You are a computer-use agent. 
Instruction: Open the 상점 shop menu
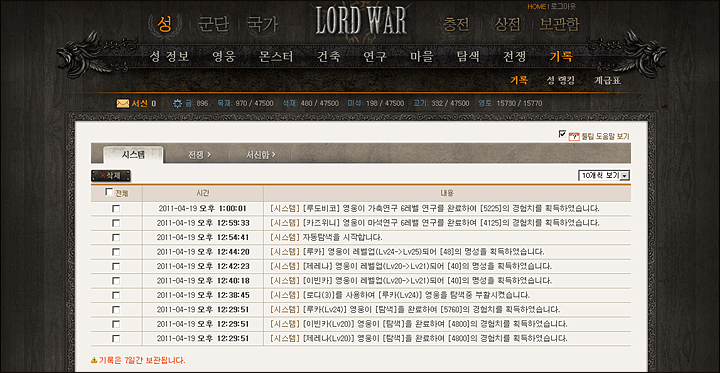507,24
